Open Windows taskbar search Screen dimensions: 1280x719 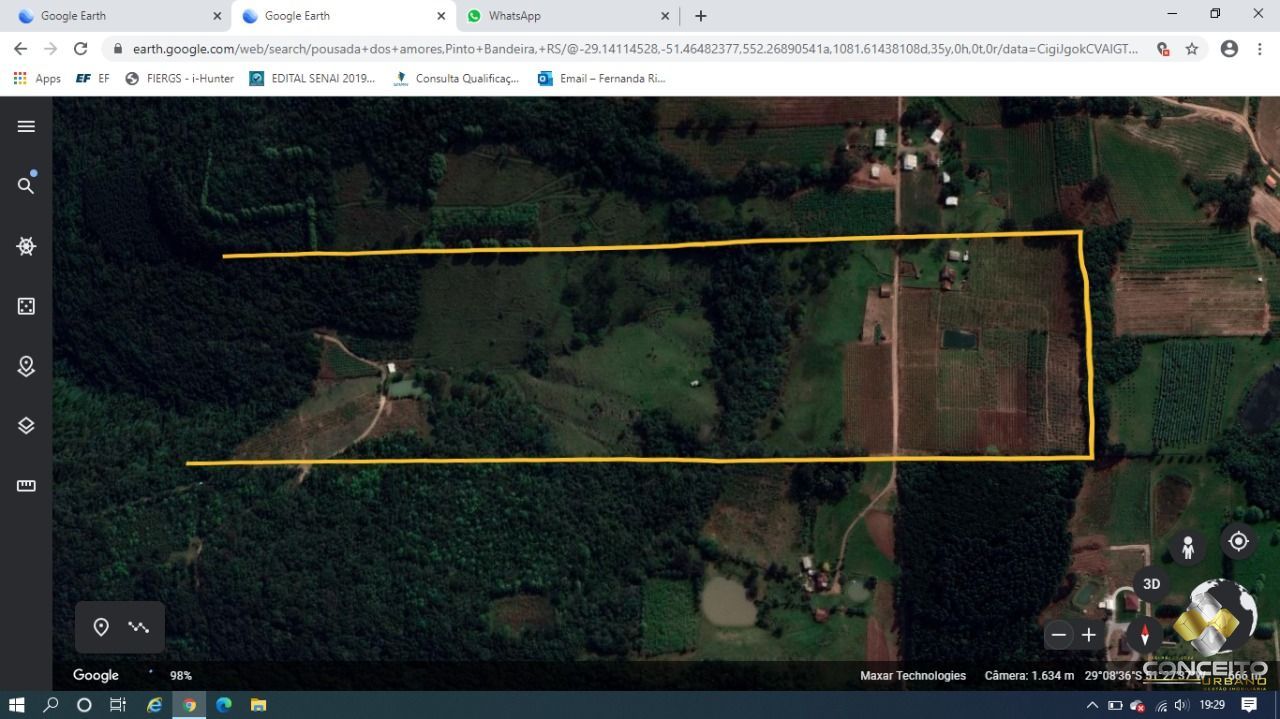pos(51,705)
